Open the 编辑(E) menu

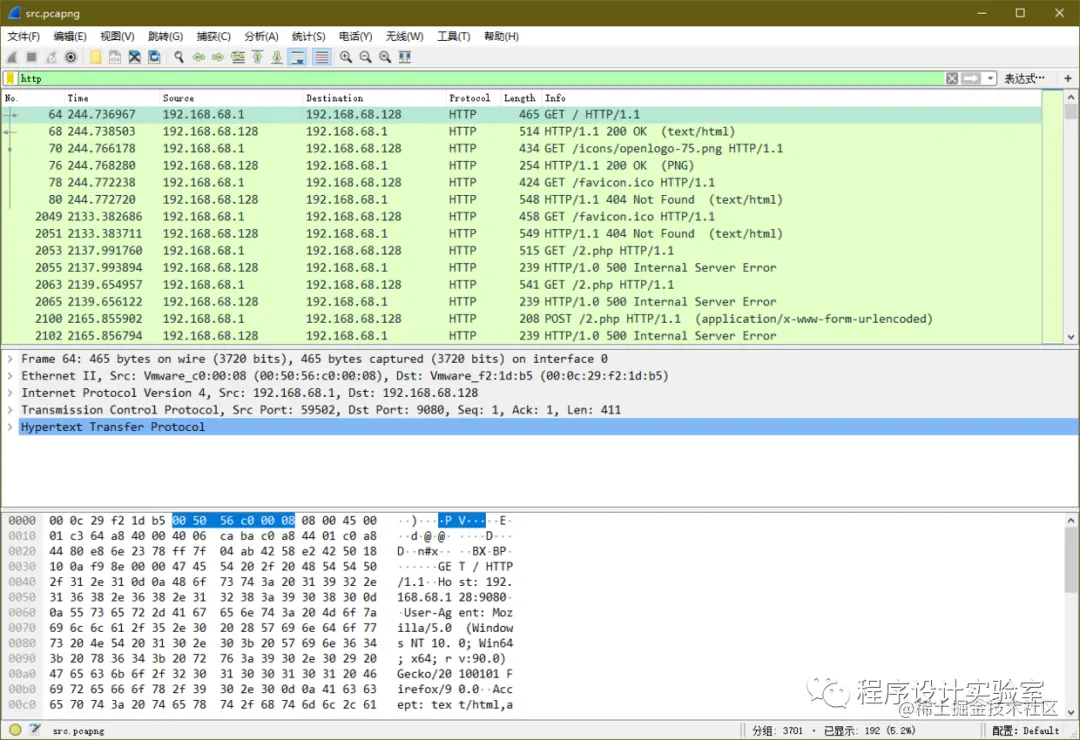point(70,36)
